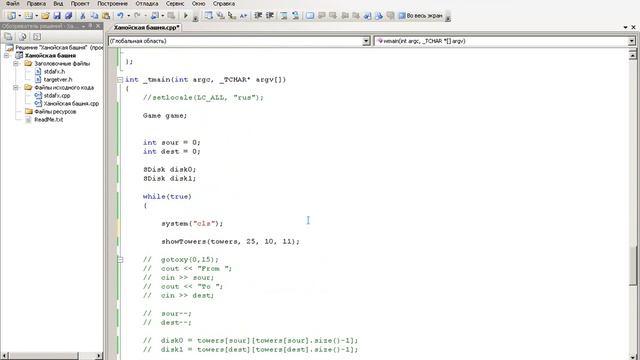Collapse the Заголовочные файлы folder

[x=16, y=64]
